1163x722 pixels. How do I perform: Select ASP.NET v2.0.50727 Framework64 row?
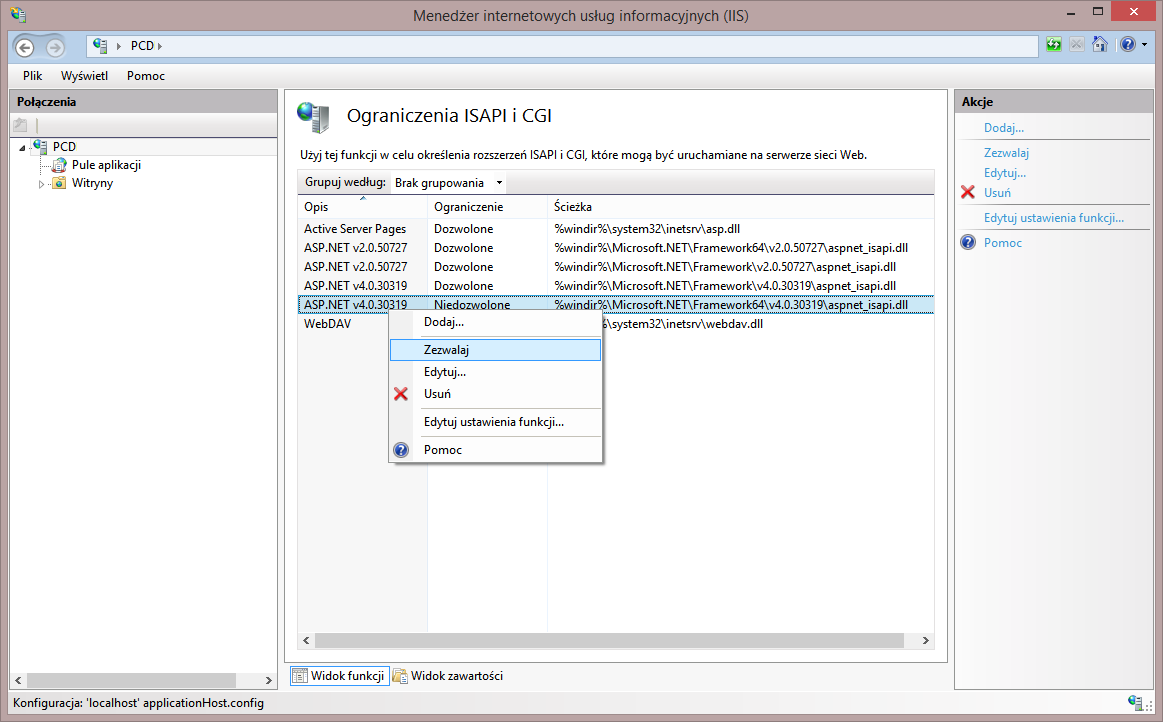(616, 248)
